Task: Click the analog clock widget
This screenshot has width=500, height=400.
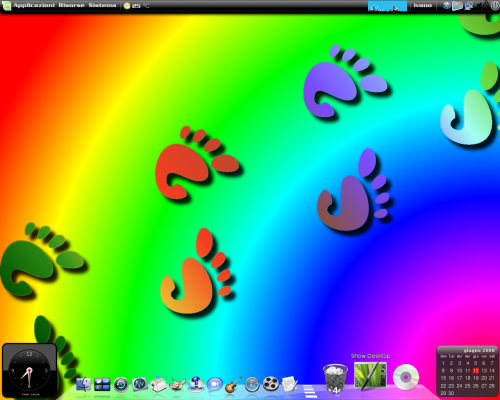Action: click(x=29, y=371)
